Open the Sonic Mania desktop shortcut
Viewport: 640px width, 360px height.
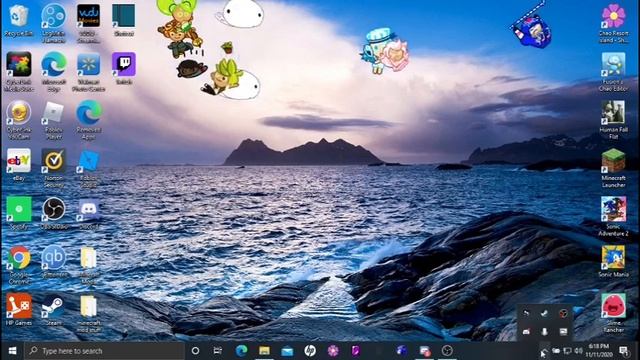pyautogui.click(x=613, y=261)
